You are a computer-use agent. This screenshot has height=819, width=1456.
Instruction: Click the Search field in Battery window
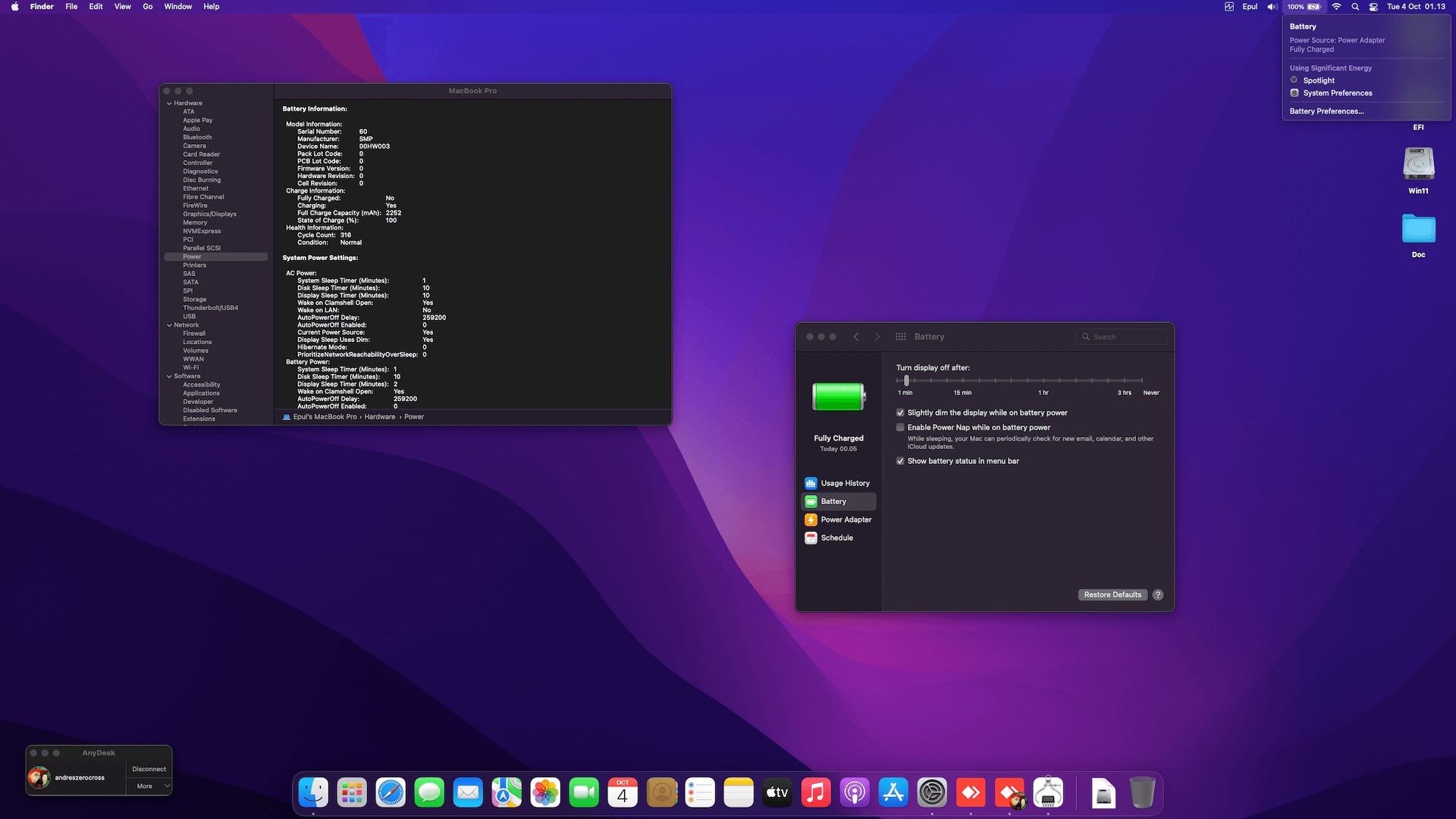[x=1122, y=337]
